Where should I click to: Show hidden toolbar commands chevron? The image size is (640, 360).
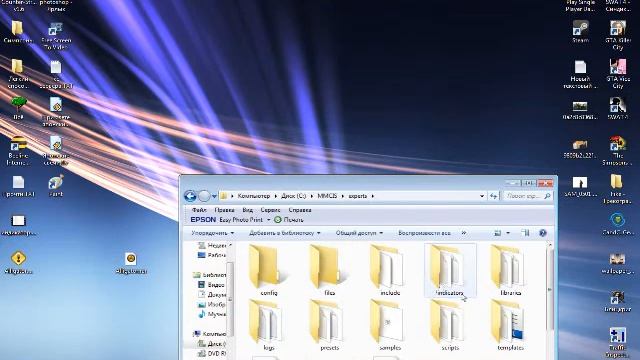point(464,233)
